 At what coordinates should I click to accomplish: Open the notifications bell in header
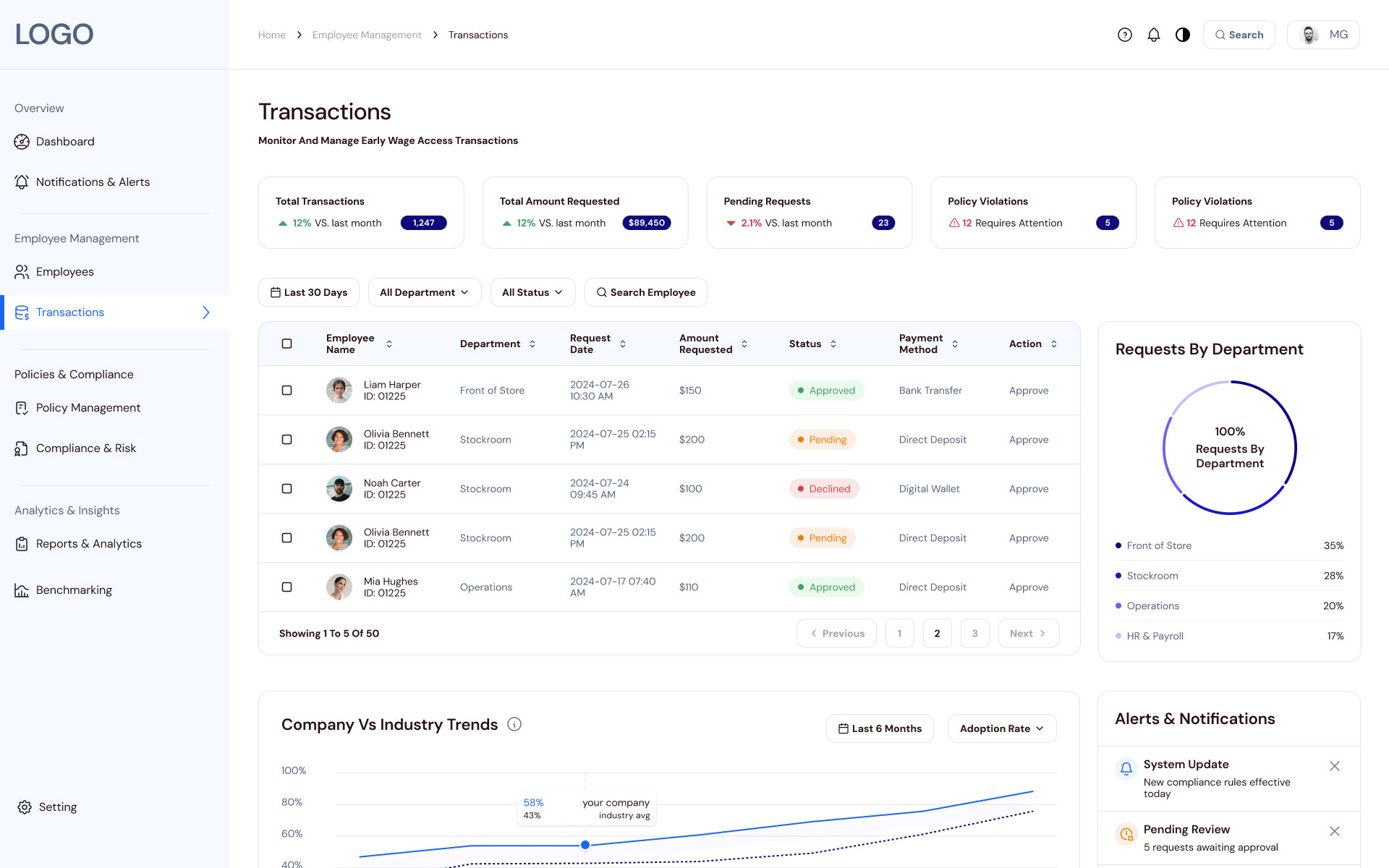[x=1154, y=35]
